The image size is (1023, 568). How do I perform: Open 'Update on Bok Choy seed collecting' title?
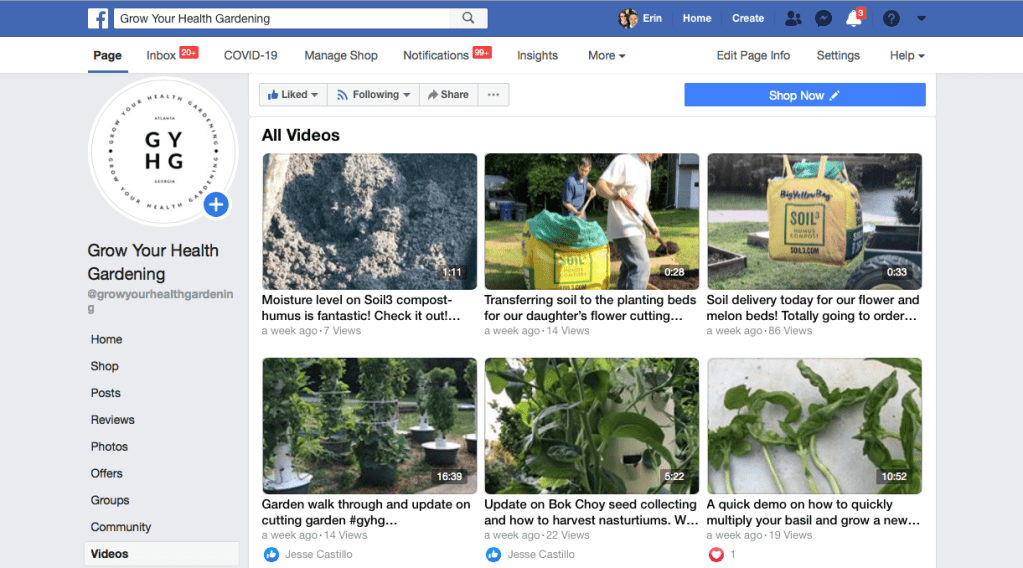tap(591, 512)
